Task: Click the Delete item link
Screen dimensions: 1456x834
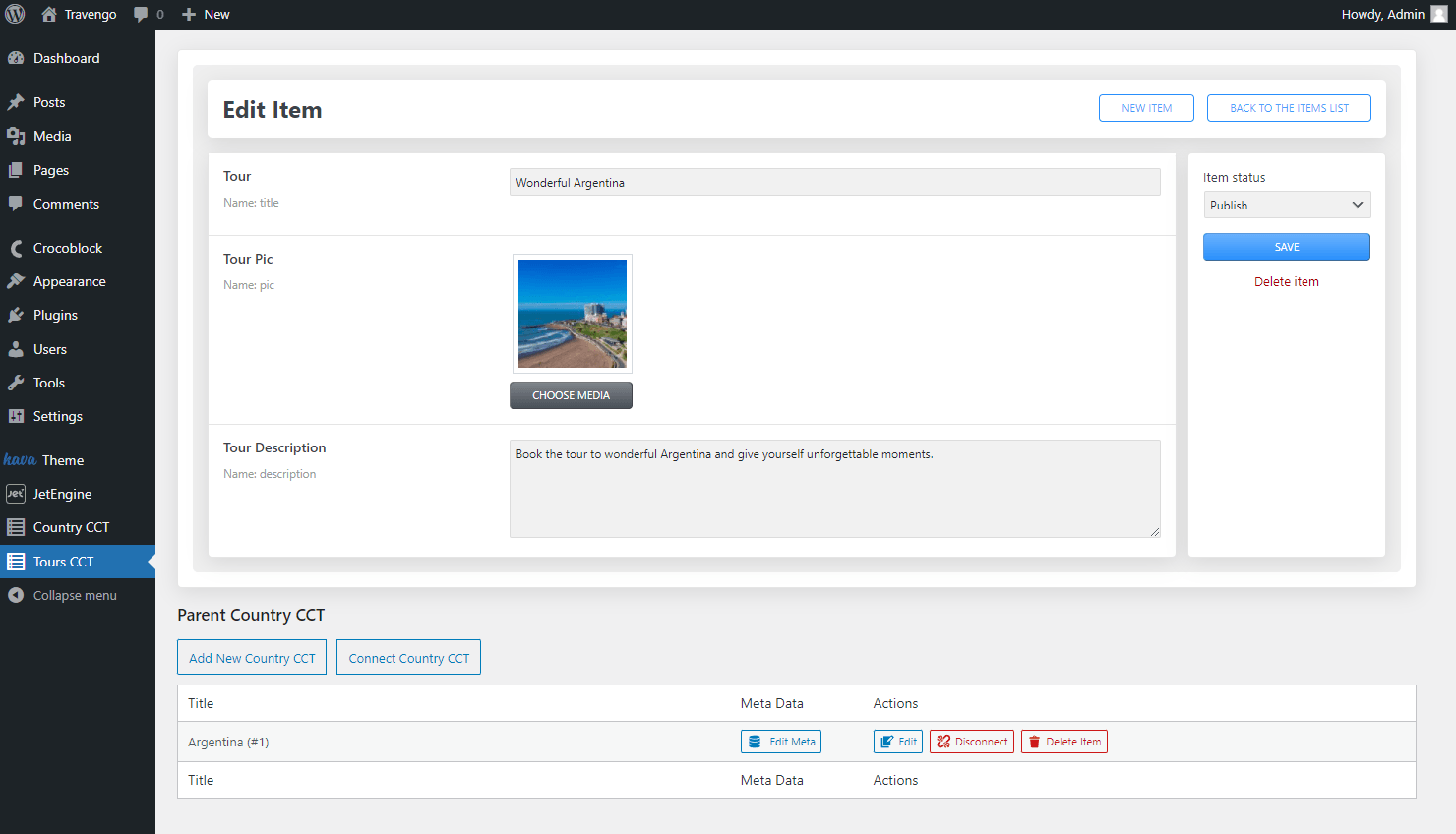Action: [x=1287, y=281]
